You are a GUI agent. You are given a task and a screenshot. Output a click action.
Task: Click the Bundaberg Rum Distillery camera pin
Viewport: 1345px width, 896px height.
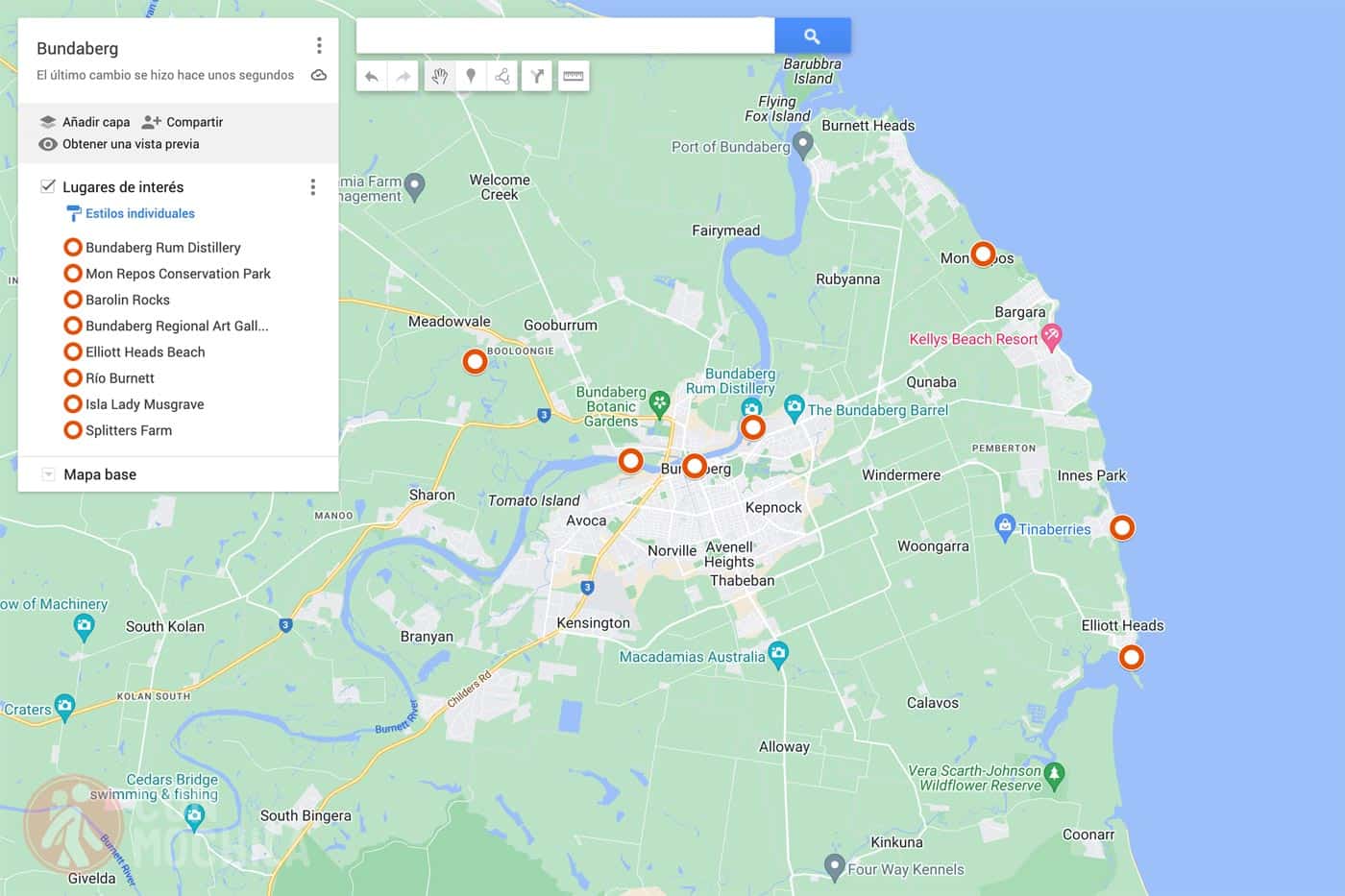coord(751,406)
